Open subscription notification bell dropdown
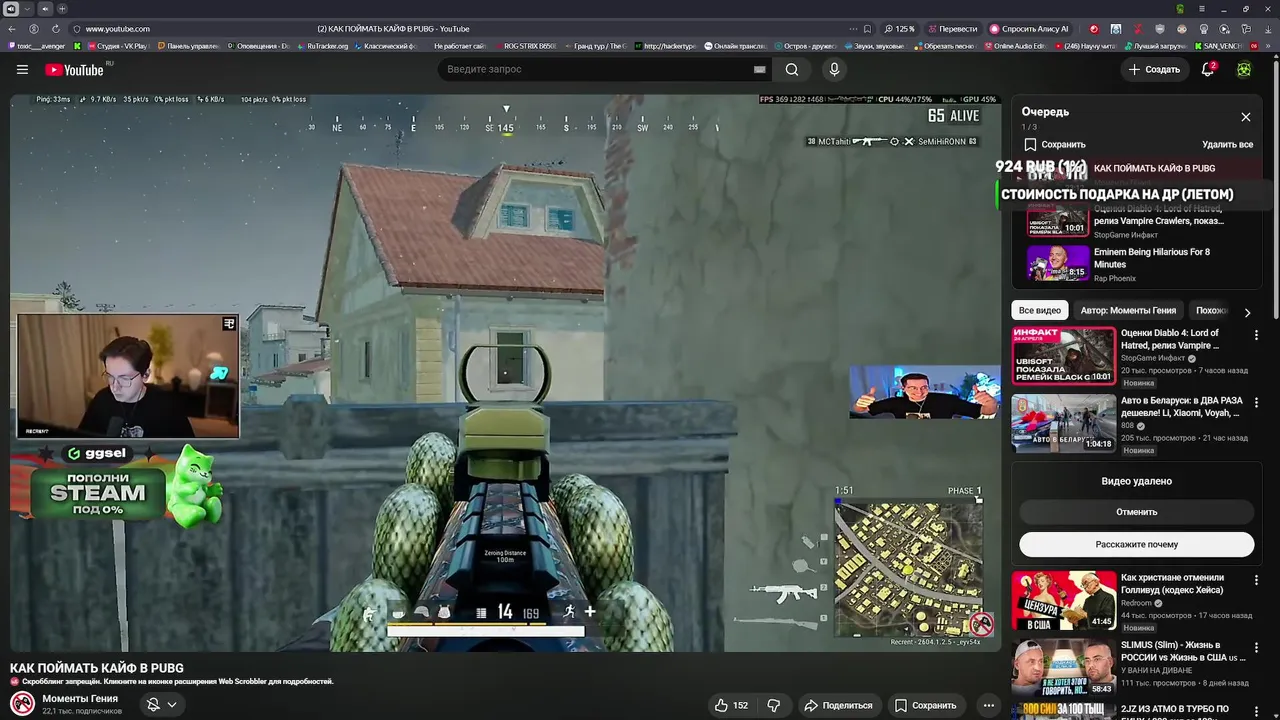This screenshot has width=1280, height=720. point(162,704)
